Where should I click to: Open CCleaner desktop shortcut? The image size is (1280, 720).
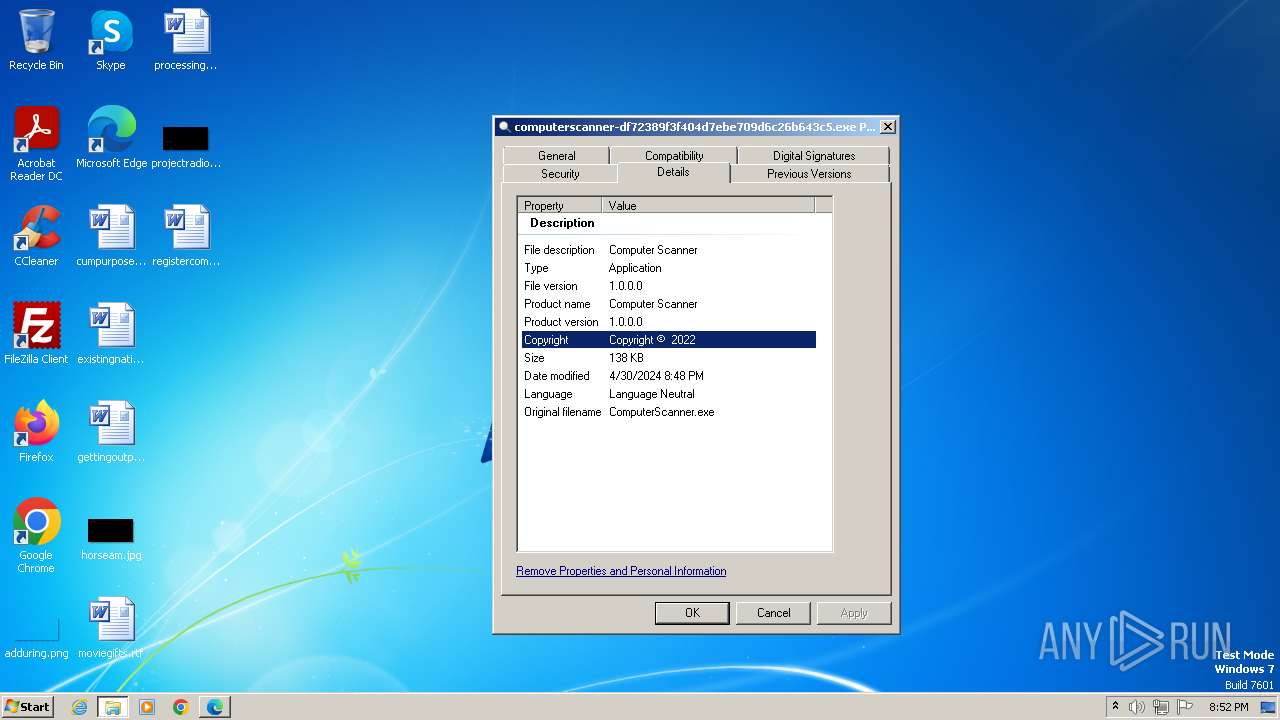[x=36, y=236]
